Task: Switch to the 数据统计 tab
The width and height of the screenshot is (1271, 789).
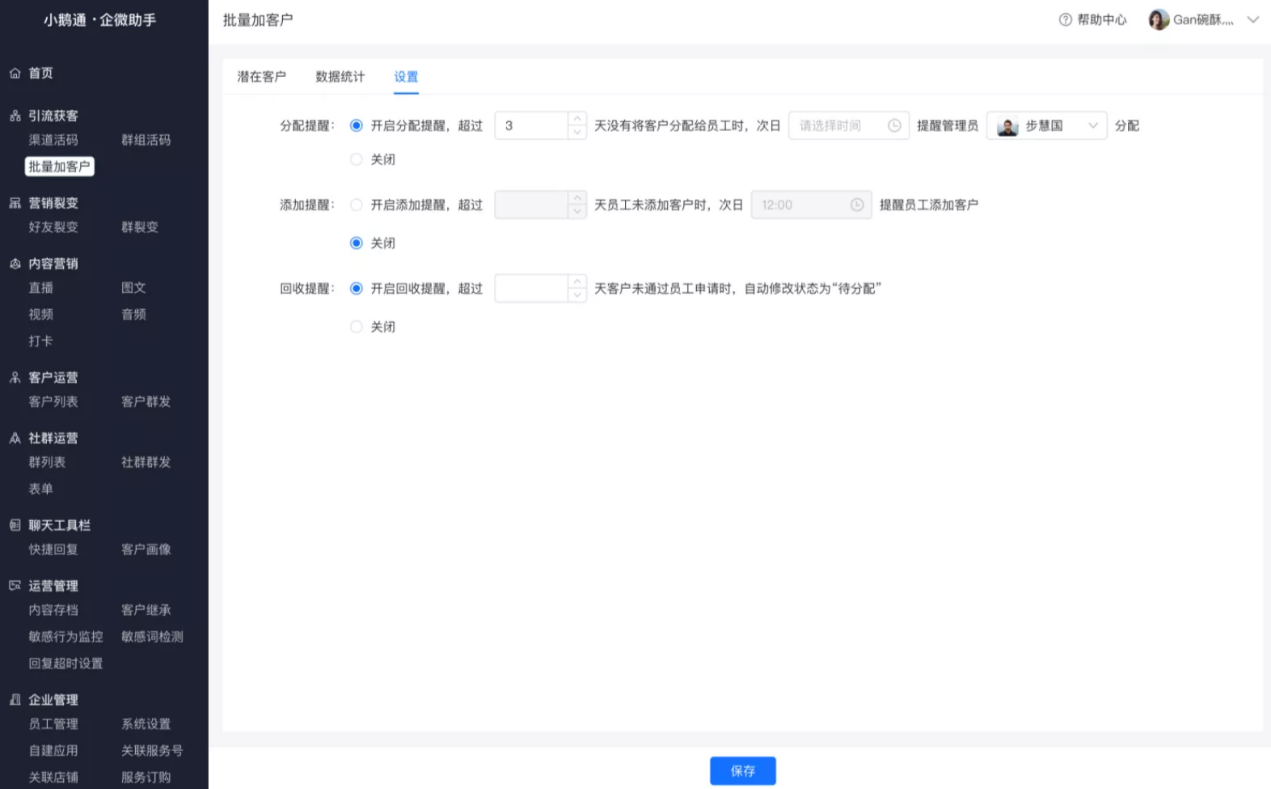Action: (x=340, y=77)
